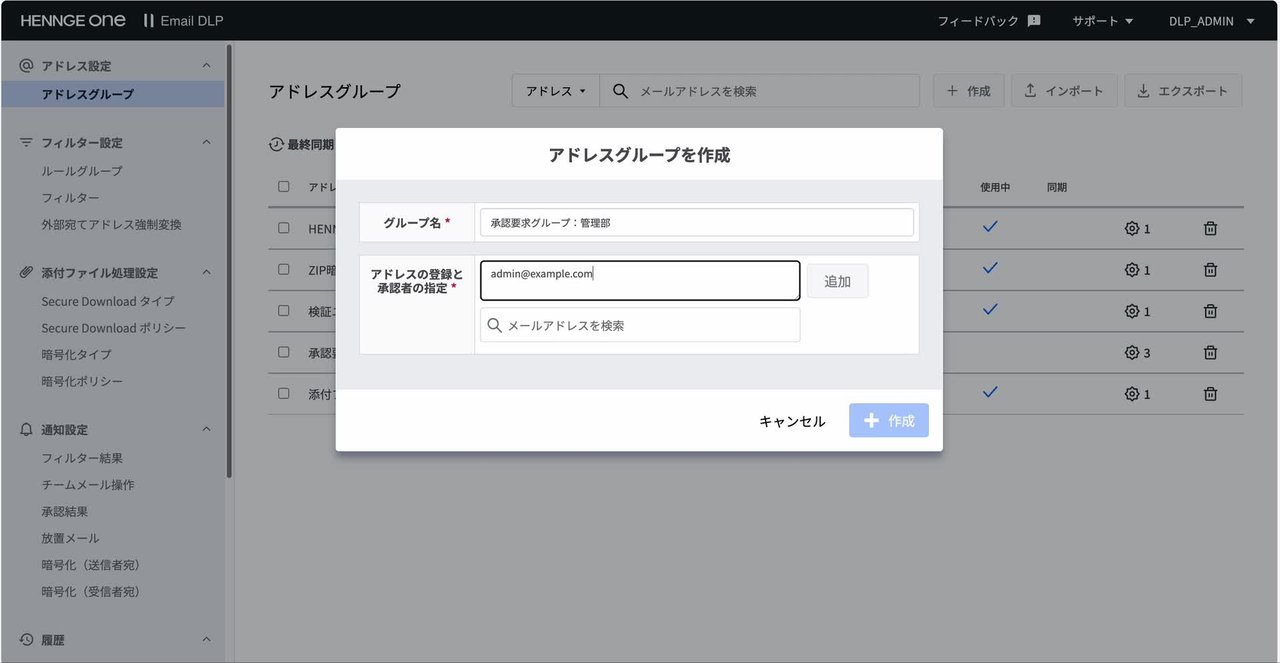Click the address field containing admin@example.com

pyautogui.click(x=640, y=281)
